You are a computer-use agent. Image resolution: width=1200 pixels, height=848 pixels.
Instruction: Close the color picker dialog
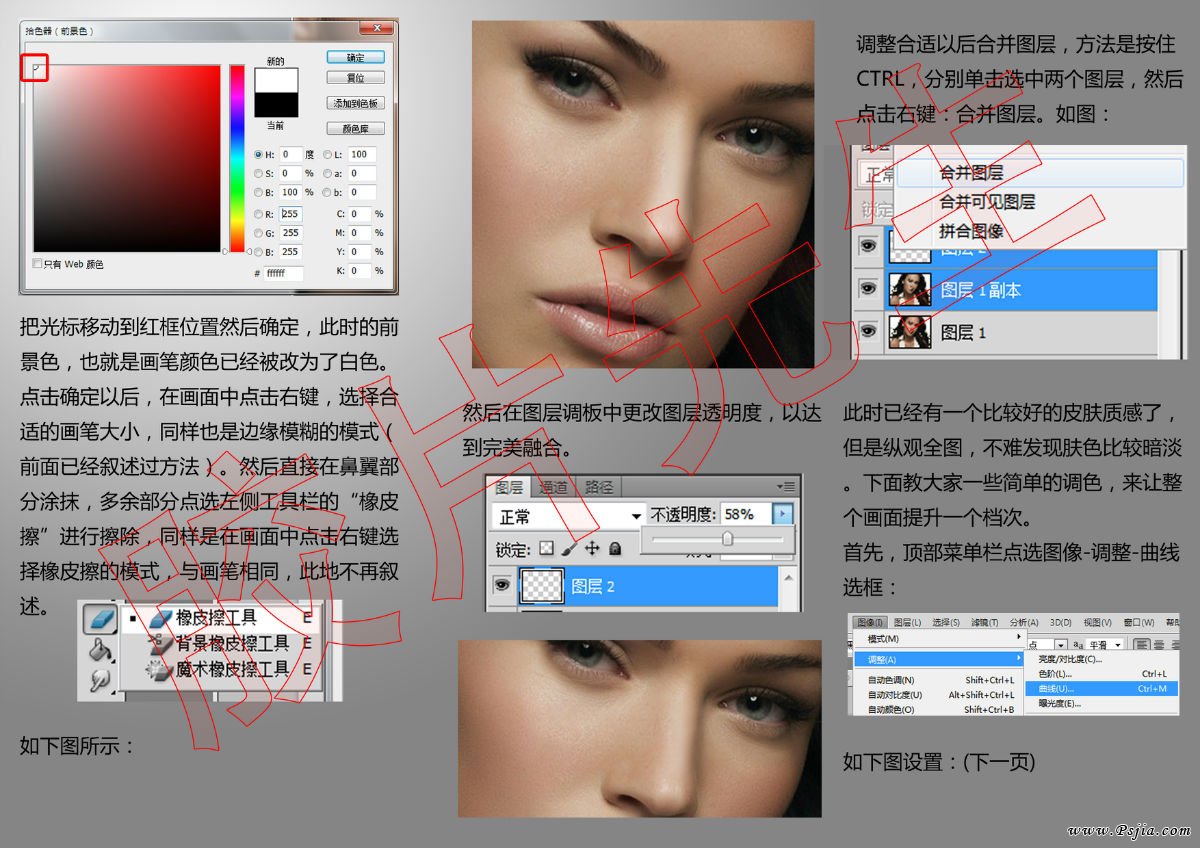click(x=375, y=30)
